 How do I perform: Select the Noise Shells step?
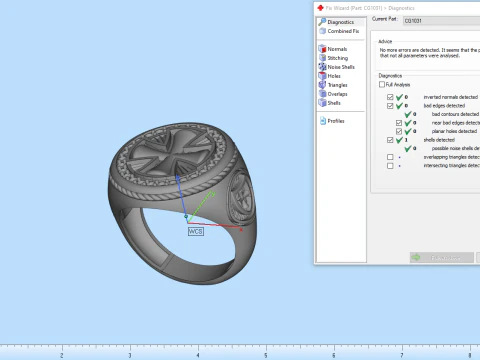(337, 67)
